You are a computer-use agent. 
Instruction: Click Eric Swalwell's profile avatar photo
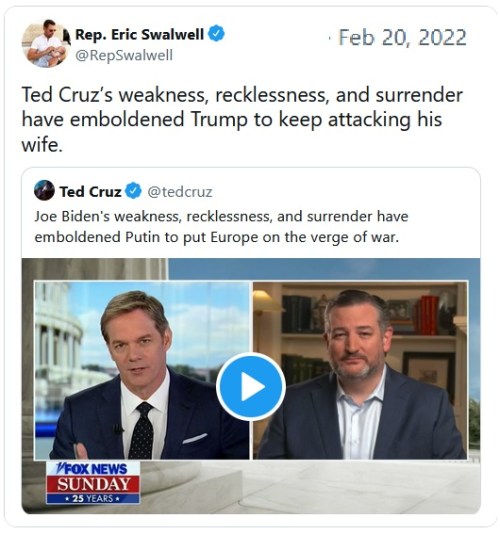46,44
